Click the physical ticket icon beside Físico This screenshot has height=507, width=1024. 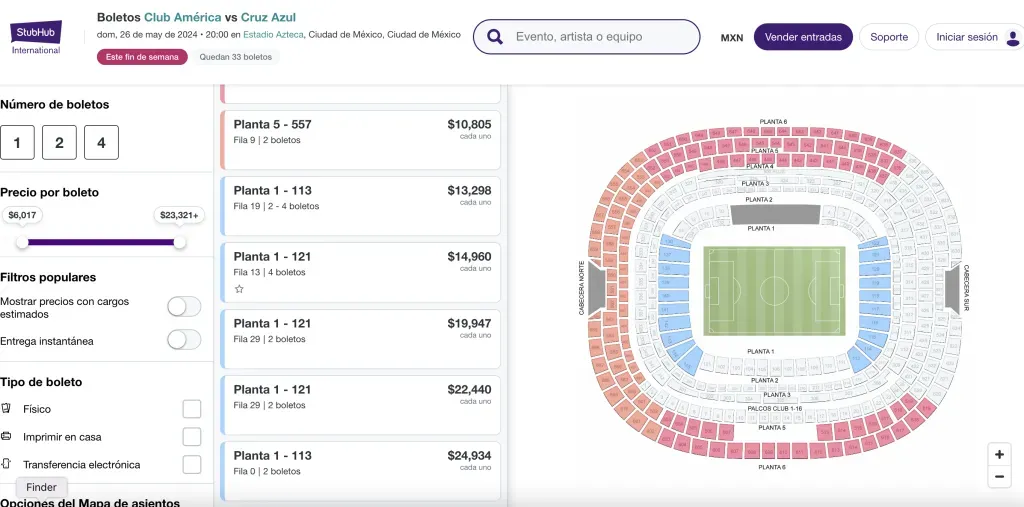click(7, 409)
